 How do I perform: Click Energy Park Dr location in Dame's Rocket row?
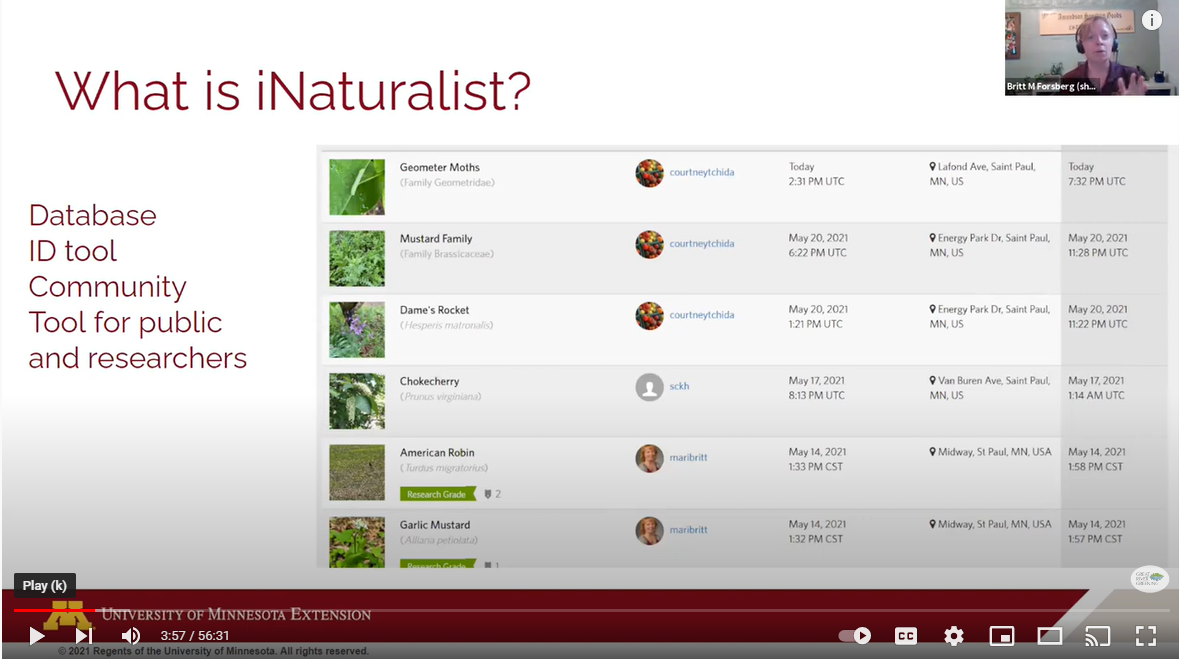coord(990,317)
